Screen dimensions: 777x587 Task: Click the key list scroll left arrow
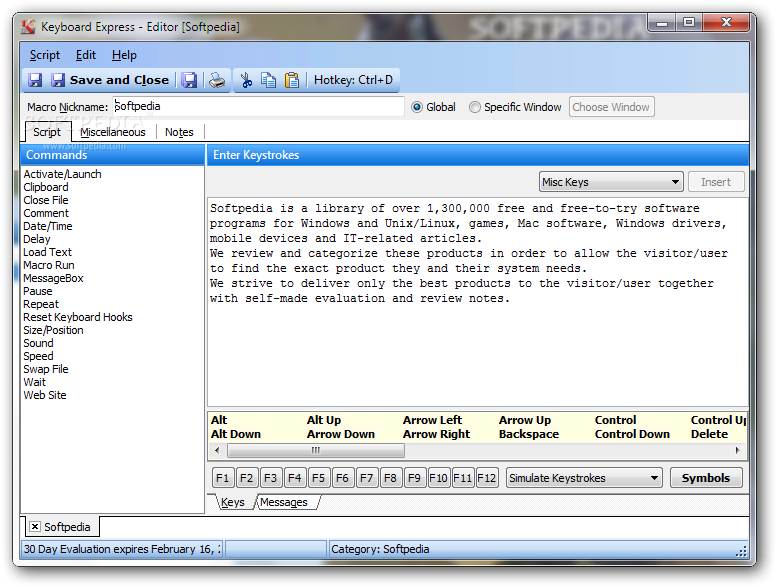point(217,450)
